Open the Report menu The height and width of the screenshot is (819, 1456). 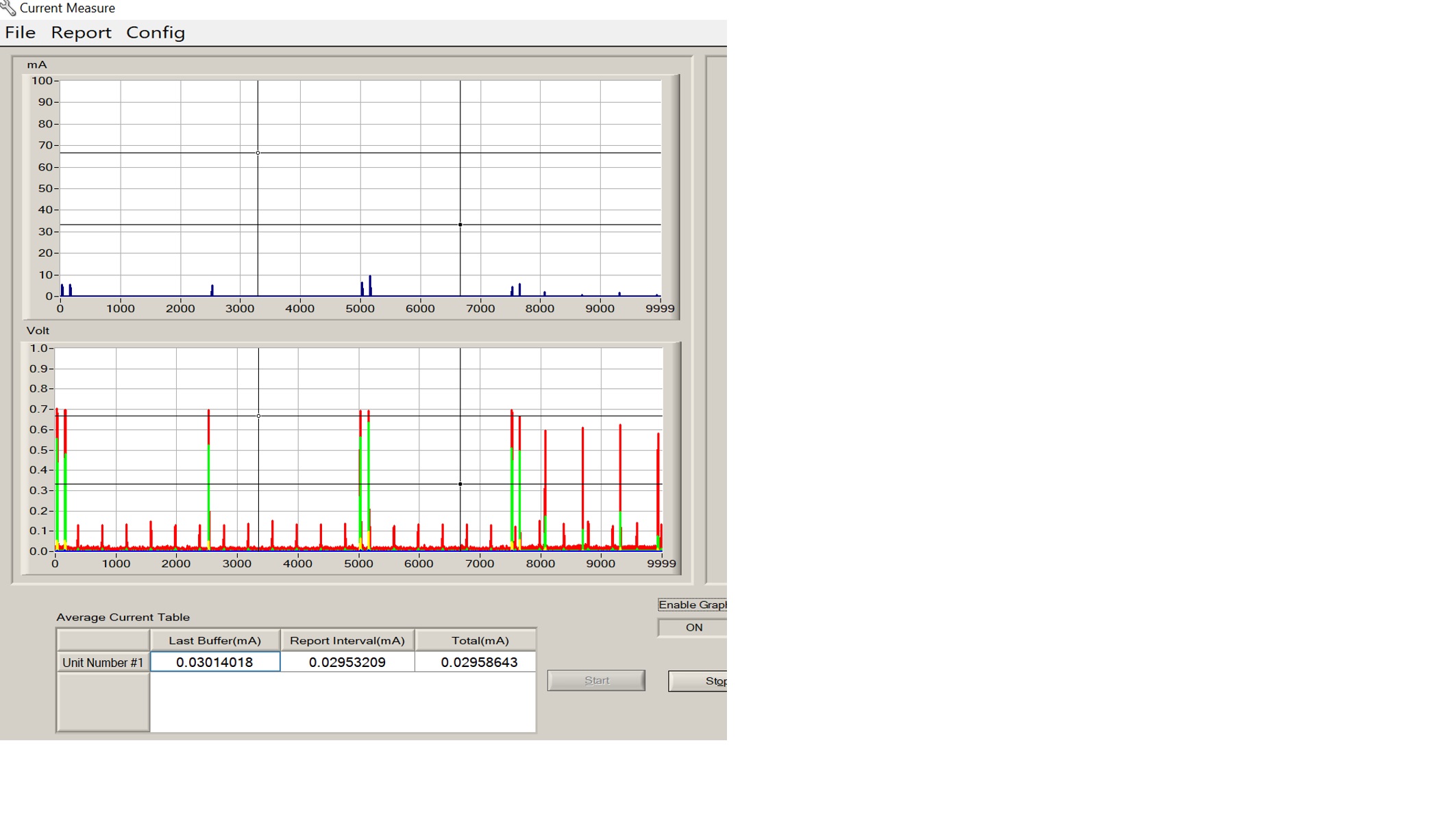click(x=81, y=32)
